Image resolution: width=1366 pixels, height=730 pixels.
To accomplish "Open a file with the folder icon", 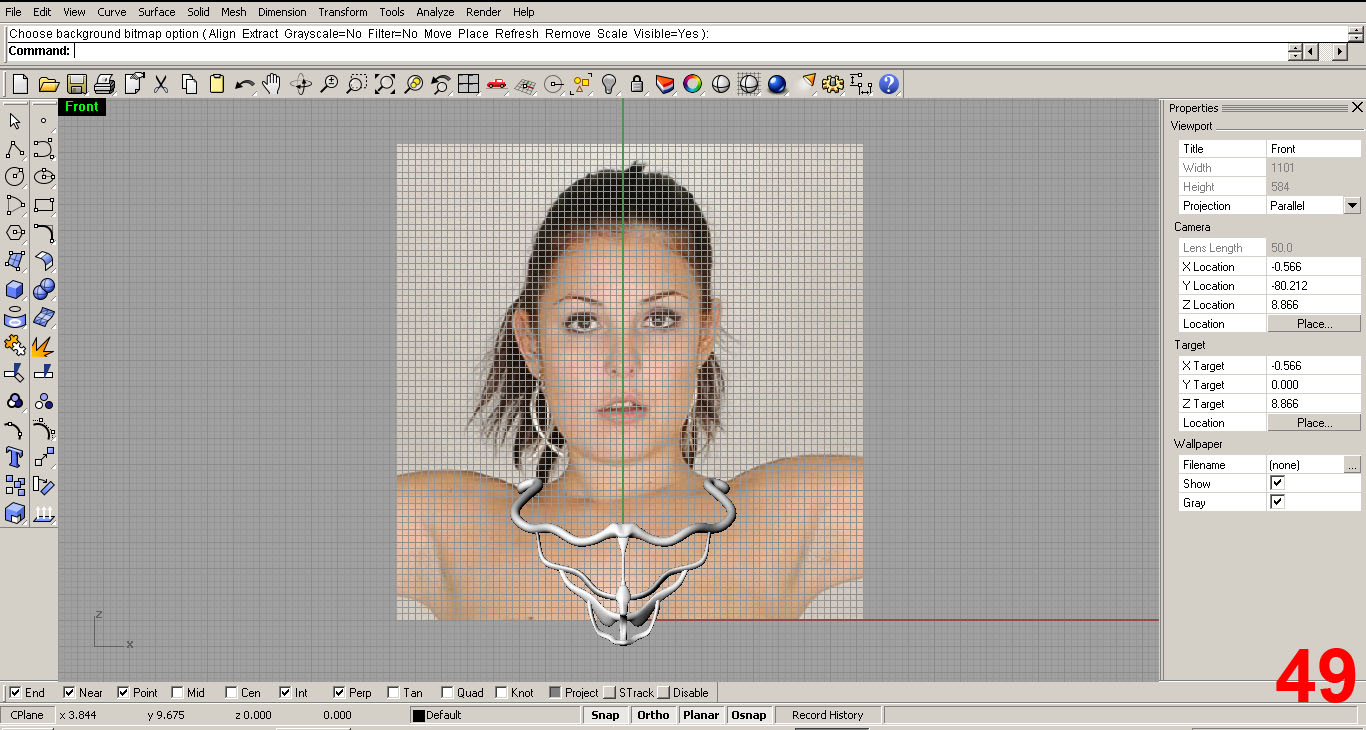I will point(48,84).
